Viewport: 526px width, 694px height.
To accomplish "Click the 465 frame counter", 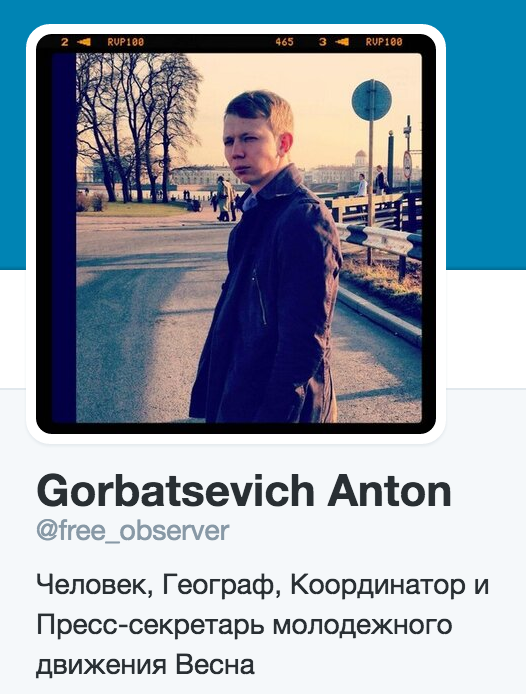I will pyautogui.click(x=284, y=42).
